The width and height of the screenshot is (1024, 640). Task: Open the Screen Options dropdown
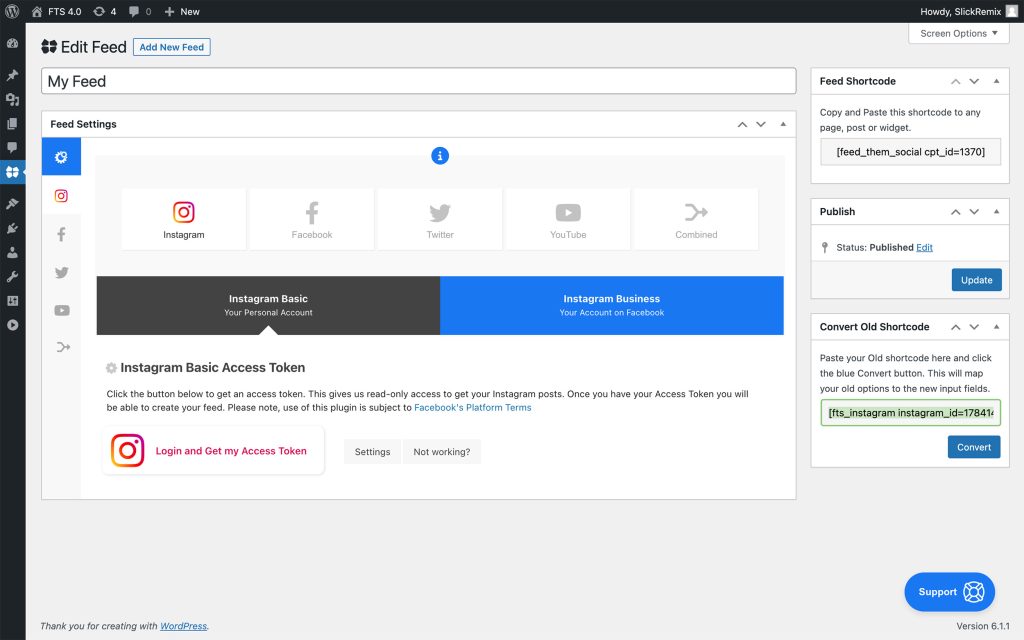coord(959,33)
